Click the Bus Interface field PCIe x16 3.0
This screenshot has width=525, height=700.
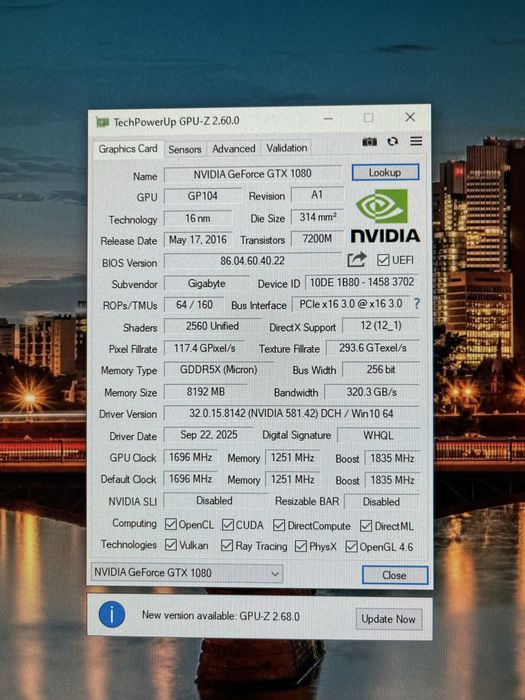(x=351, y=304)
